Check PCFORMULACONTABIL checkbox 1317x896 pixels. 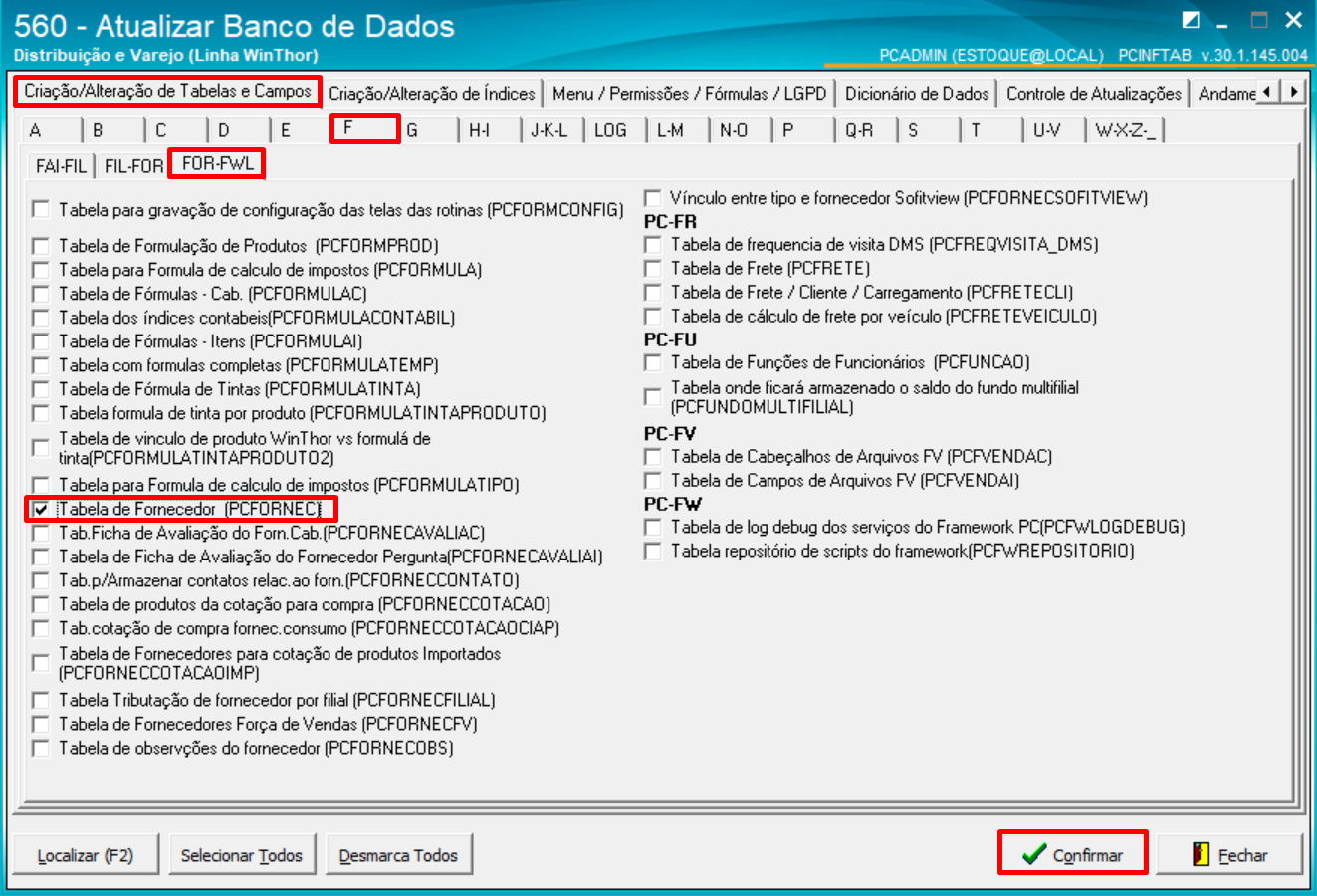click(41, 318)
